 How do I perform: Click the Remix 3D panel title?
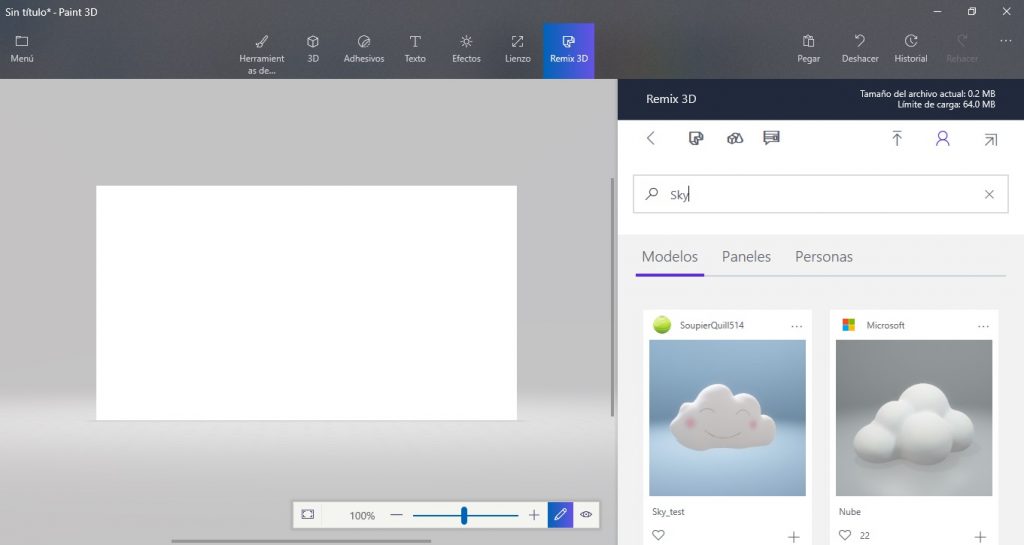click(x=671, y=99)
